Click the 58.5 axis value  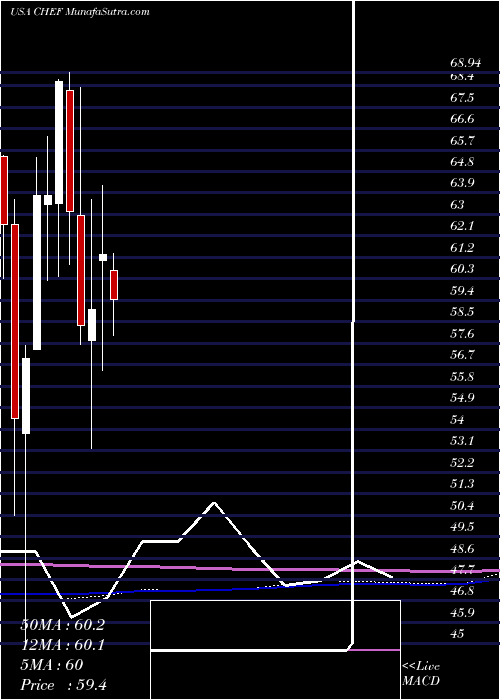click(x=462, y=312)
